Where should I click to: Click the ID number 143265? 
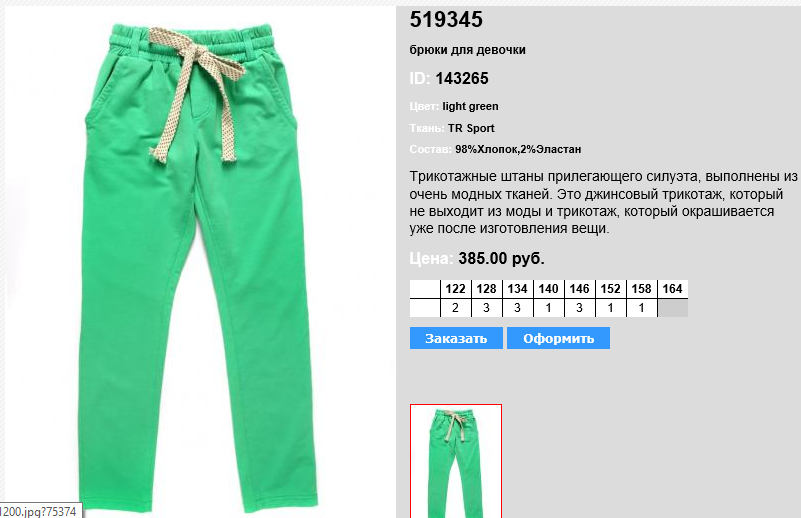pyautogui.click(x=462, y=78)
